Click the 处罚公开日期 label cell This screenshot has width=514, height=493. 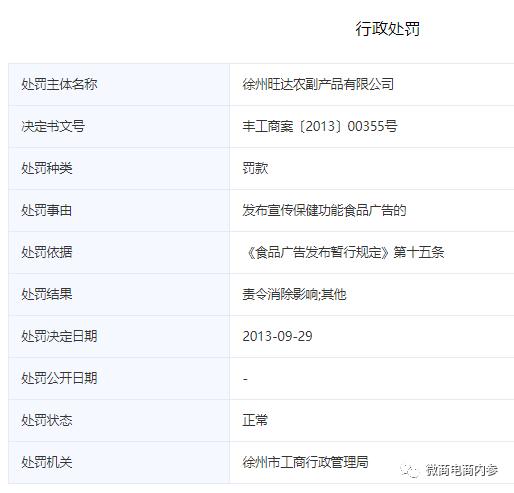(x=119, y=379)
